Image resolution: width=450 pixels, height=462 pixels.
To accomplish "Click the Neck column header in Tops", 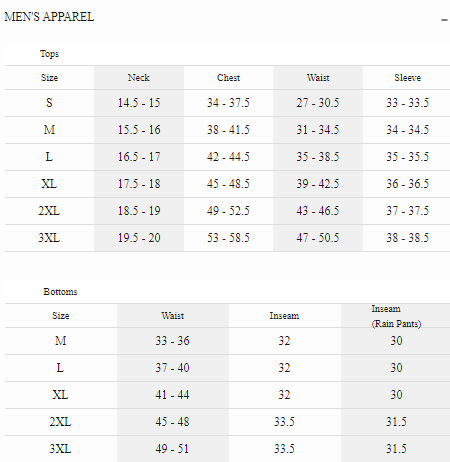I will point(139,78).
